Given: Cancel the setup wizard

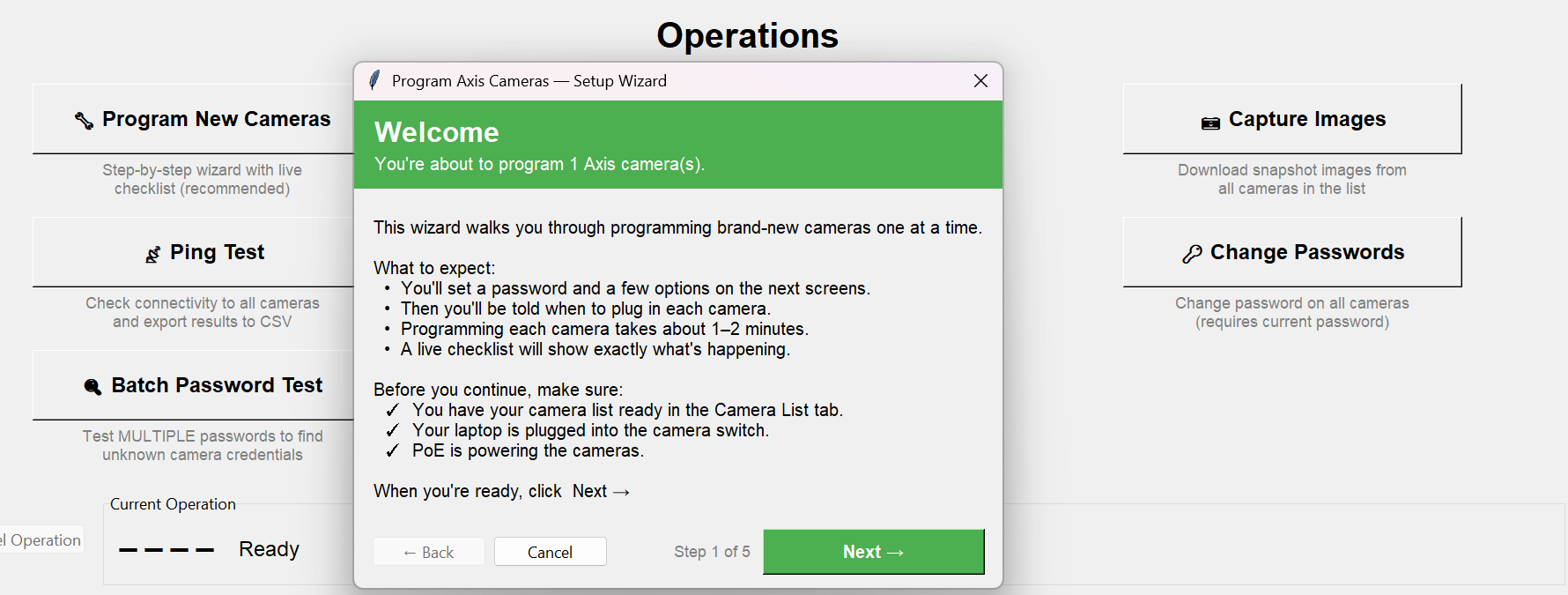Looking at the screenshot, I should point(550,552).
